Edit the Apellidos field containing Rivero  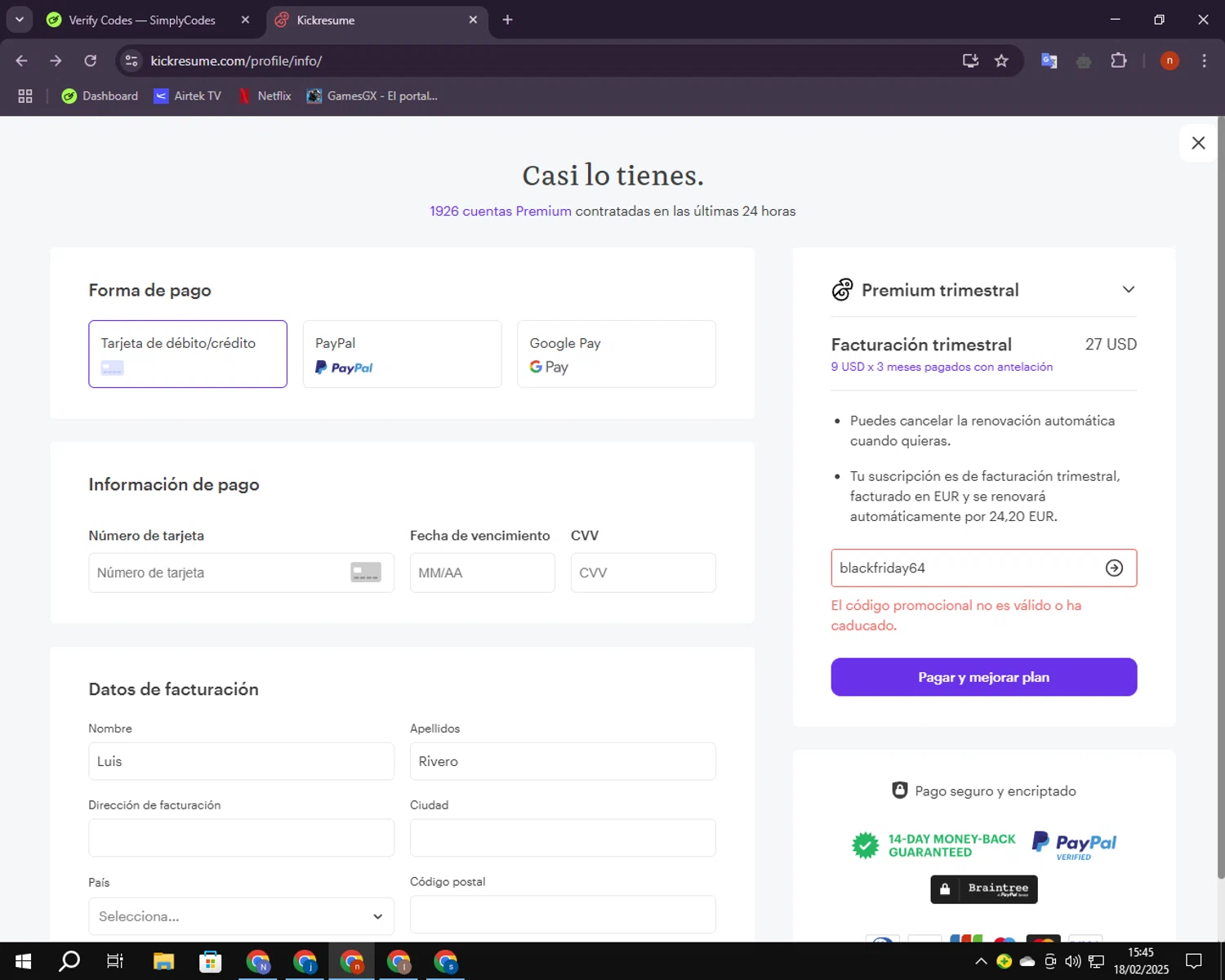pyautogui.click(x=563, y=761)
